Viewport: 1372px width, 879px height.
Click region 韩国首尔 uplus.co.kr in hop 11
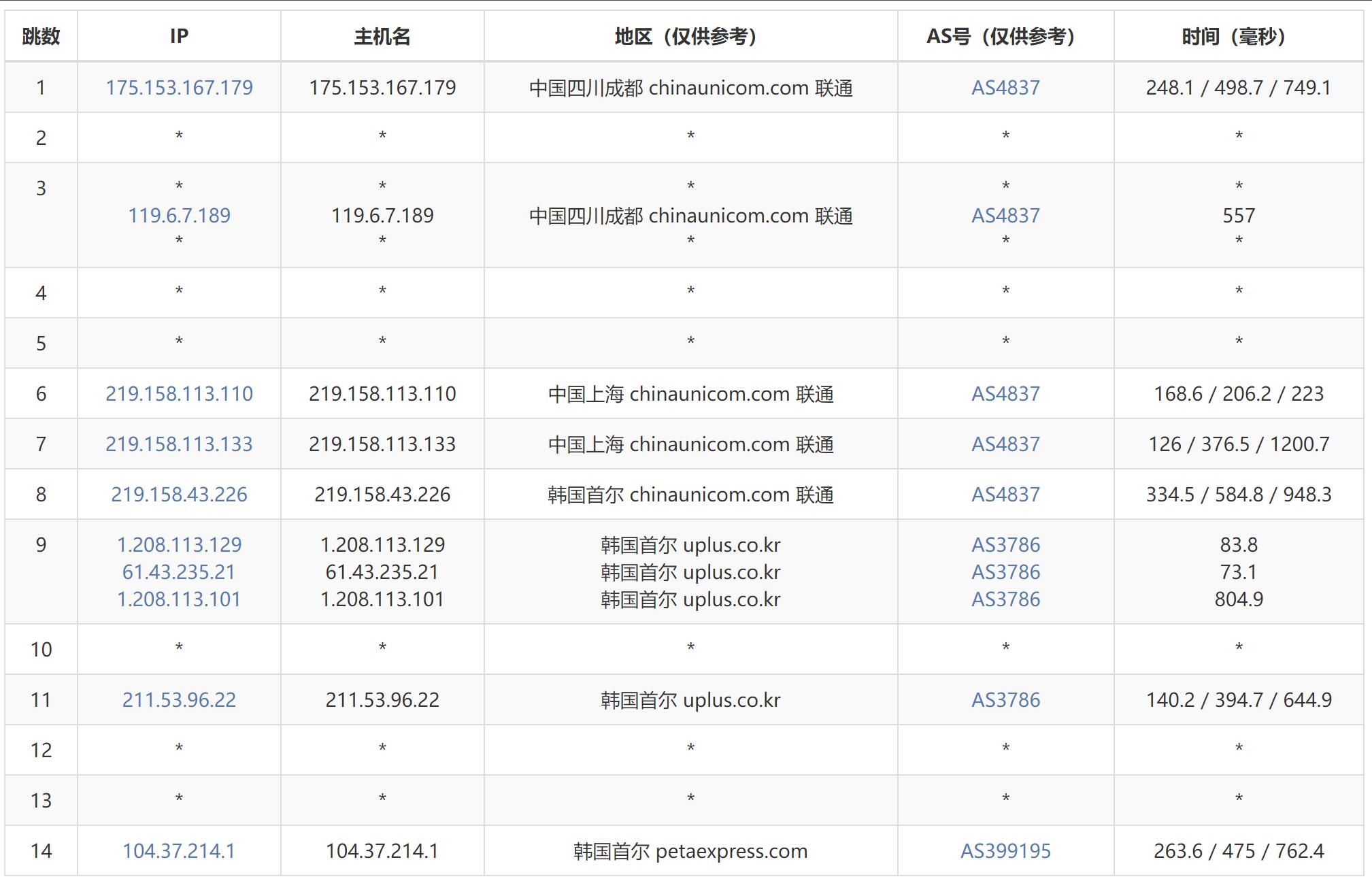click(x=690, y=700)
